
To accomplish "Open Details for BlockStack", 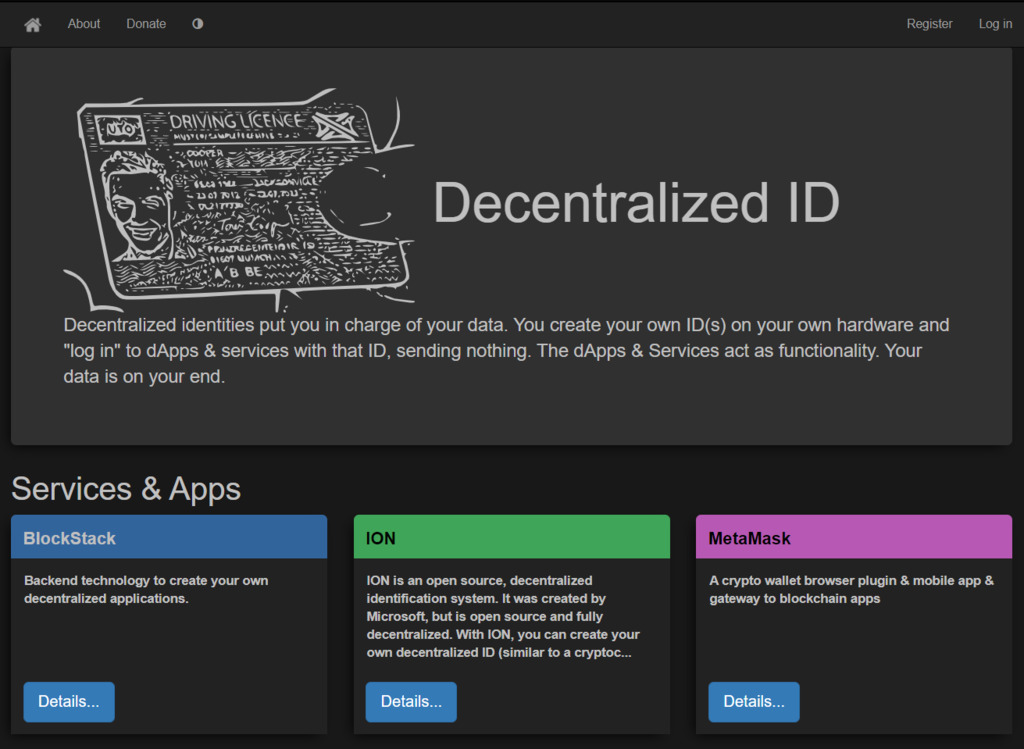I will [69, 702].
